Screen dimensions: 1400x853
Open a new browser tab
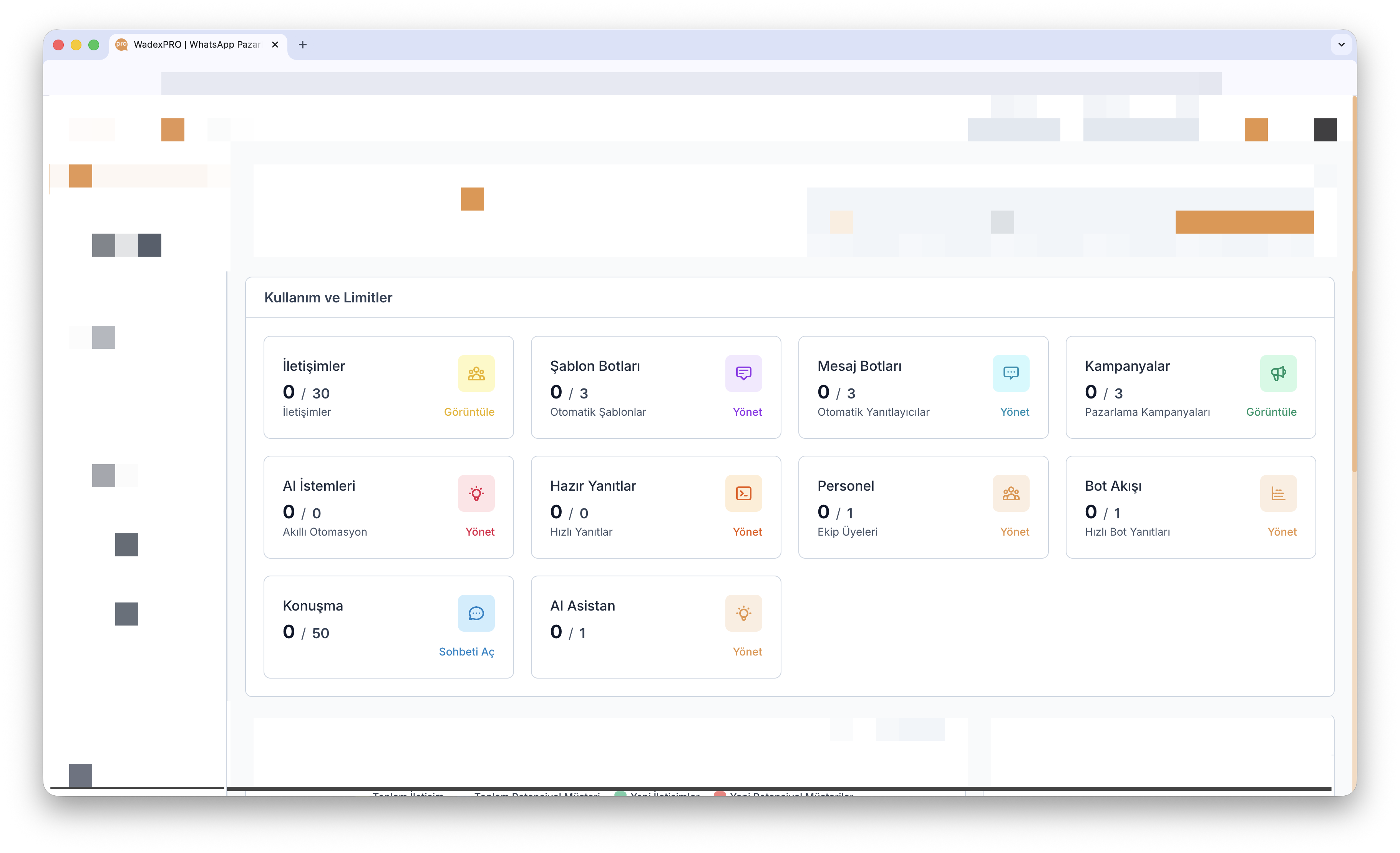[x=303, y=44]
